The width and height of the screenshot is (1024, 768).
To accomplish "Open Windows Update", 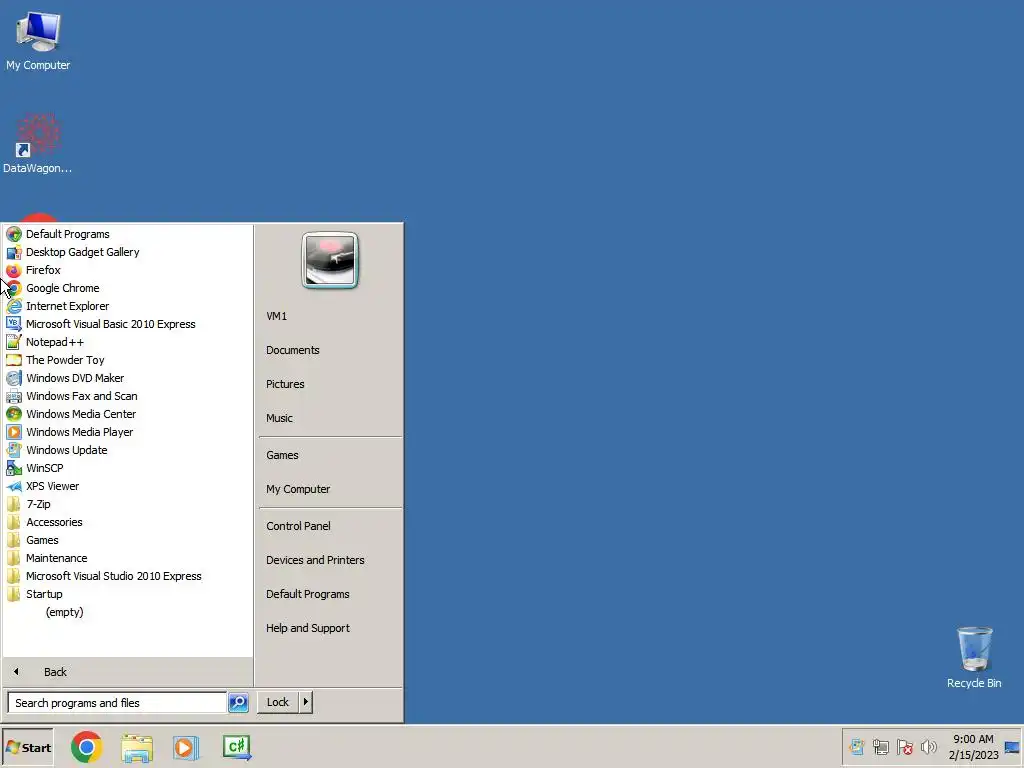I will (127, 450).
